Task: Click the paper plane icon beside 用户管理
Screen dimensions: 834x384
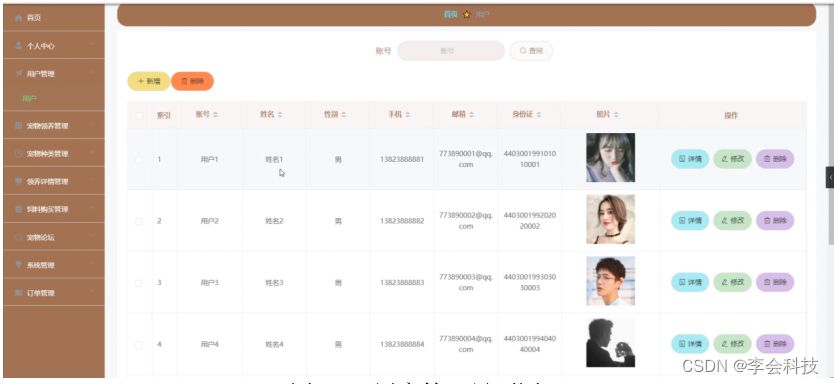Action: coord(19,74)
